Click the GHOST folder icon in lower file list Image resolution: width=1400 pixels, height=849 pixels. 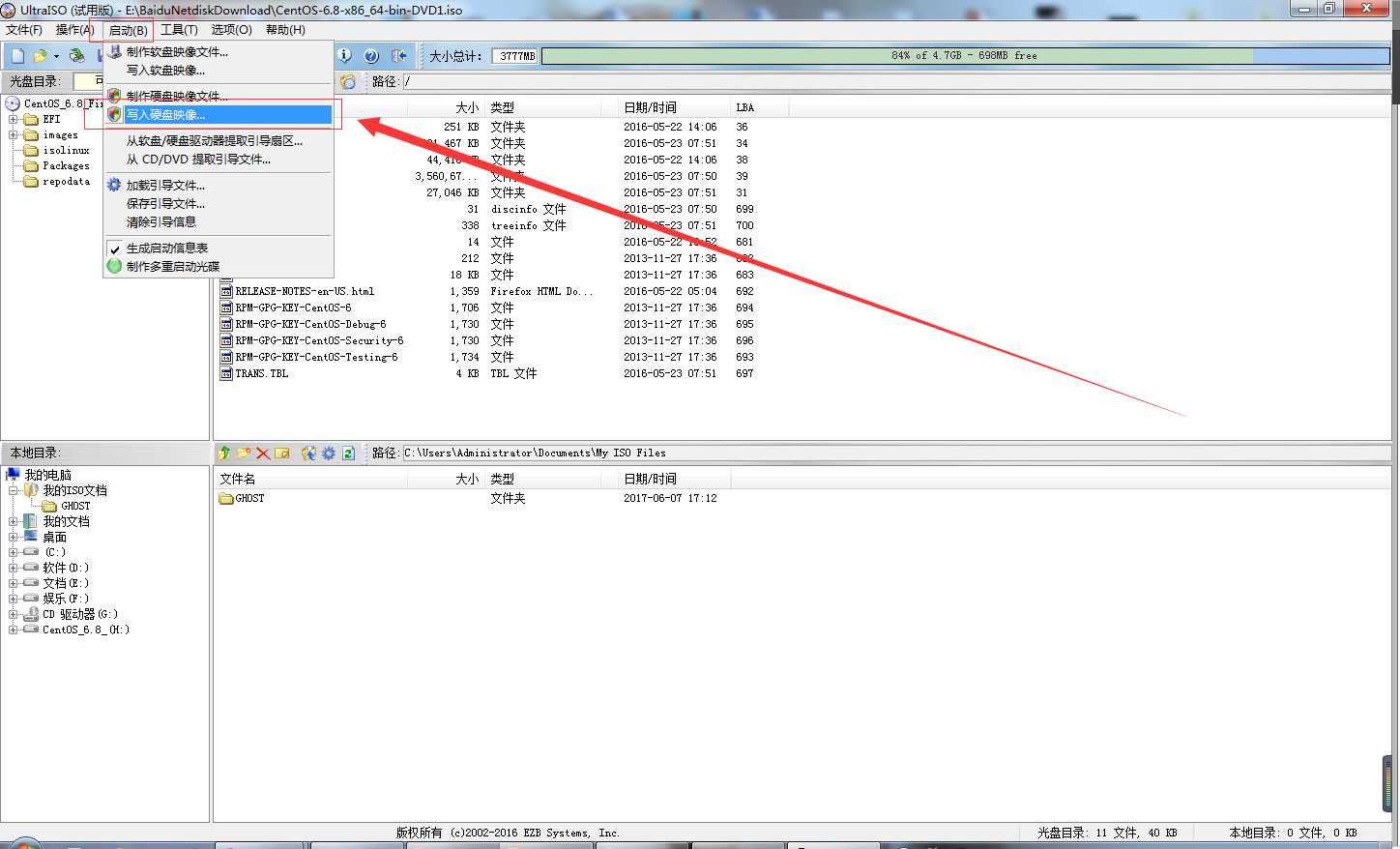(x=226, y=498)
